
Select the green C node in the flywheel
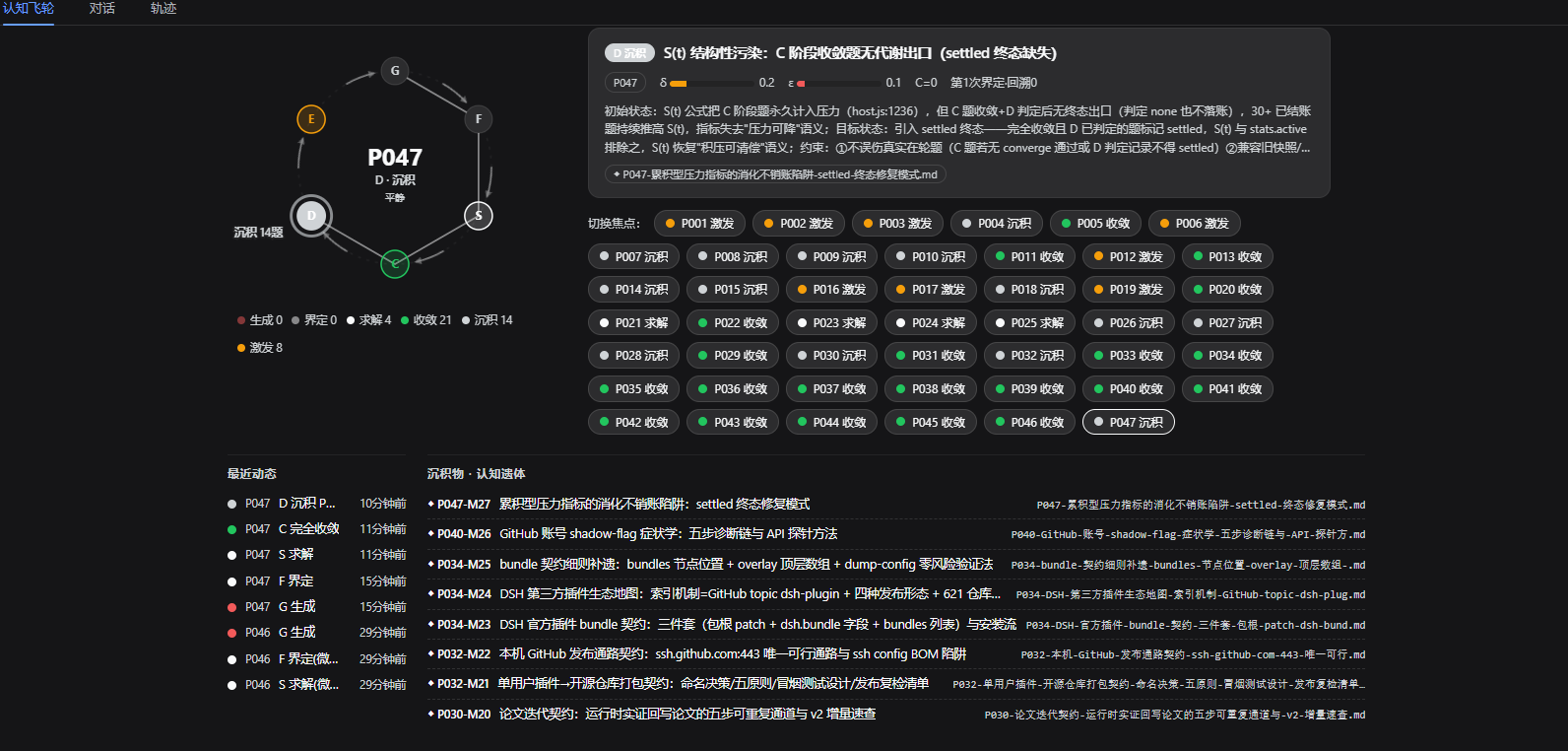(x=395, y=264)
